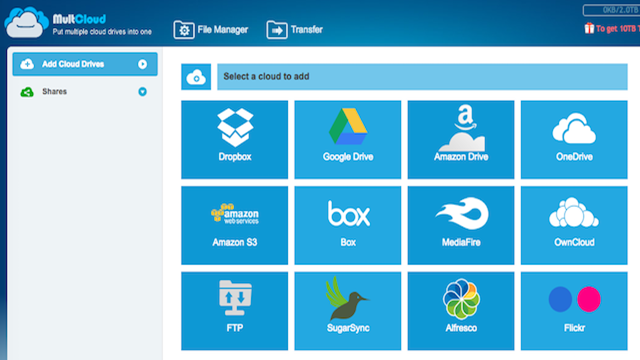Choose the SugarSync hummingbird tile

347,311
